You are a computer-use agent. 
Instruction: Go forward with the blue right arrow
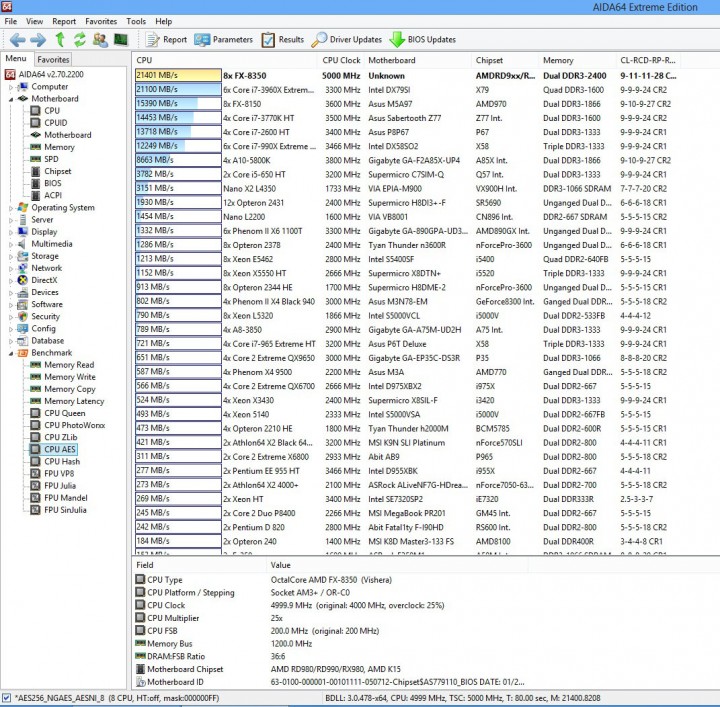click(38, 40)
